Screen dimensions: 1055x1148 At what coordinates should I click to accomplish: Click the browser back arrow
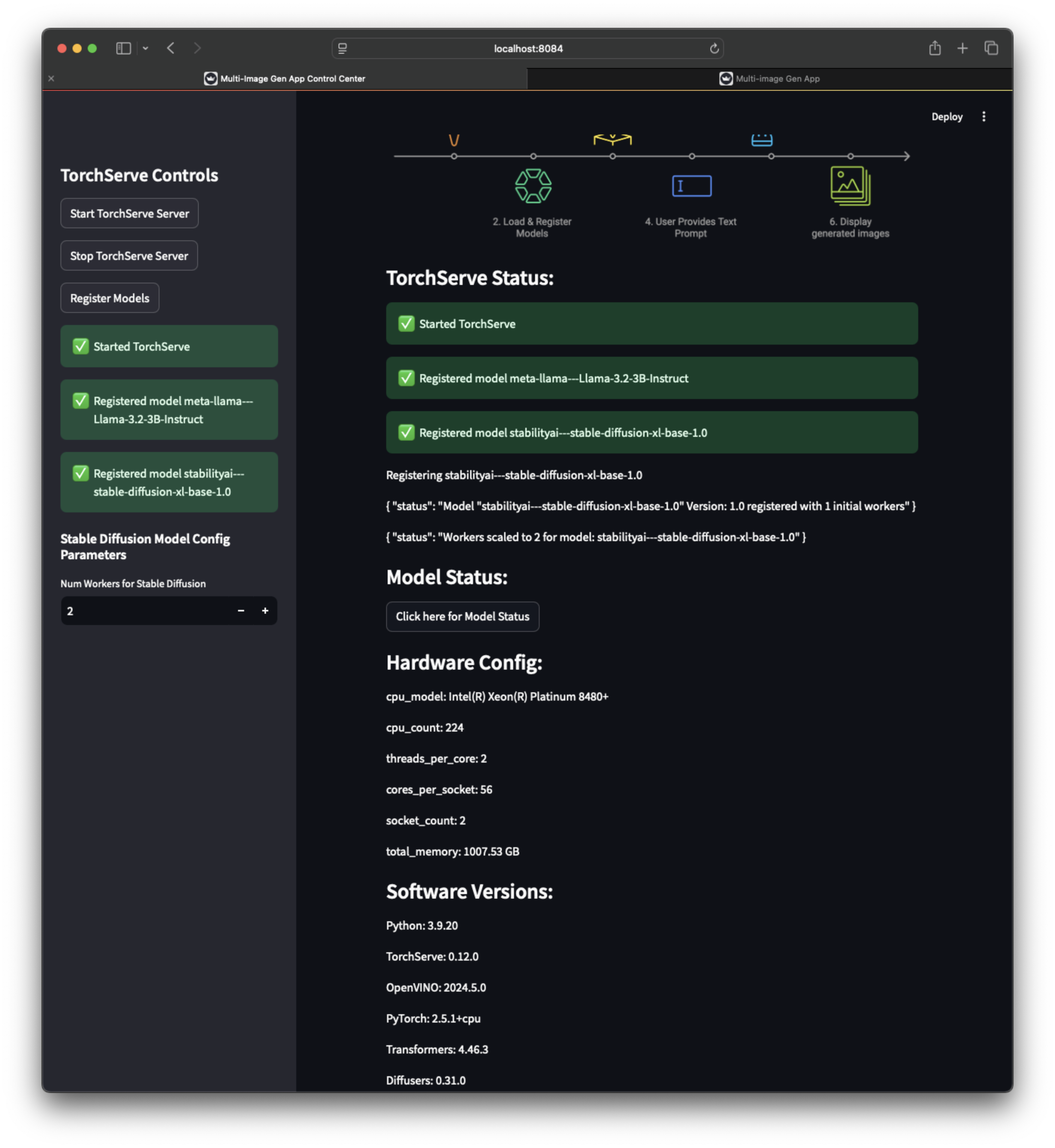click(171, 48)
